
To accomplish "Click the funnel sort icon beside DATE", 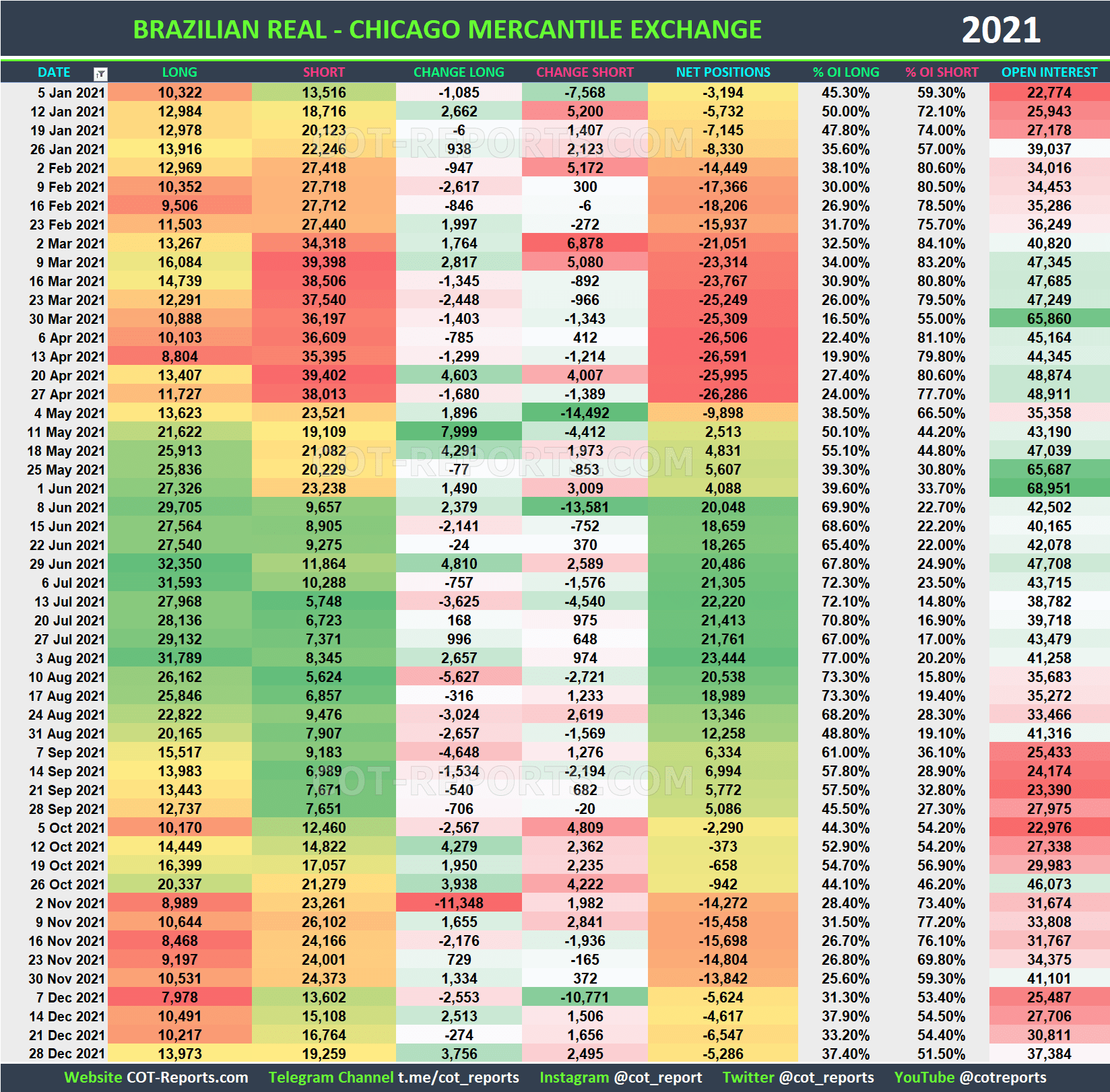I will pyautogui.click(x=100, y=73).
